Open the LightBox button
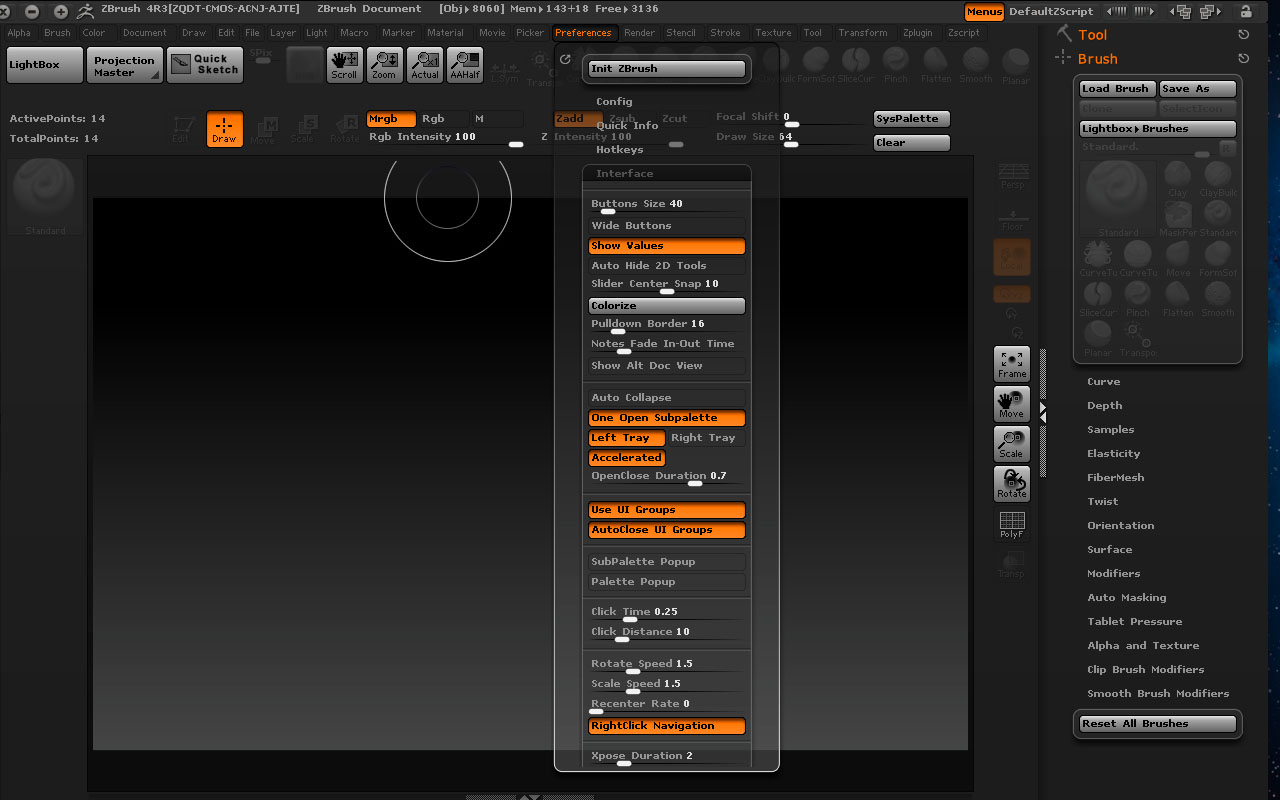This screenshot has height=800, width=1280. pos(44,65)
